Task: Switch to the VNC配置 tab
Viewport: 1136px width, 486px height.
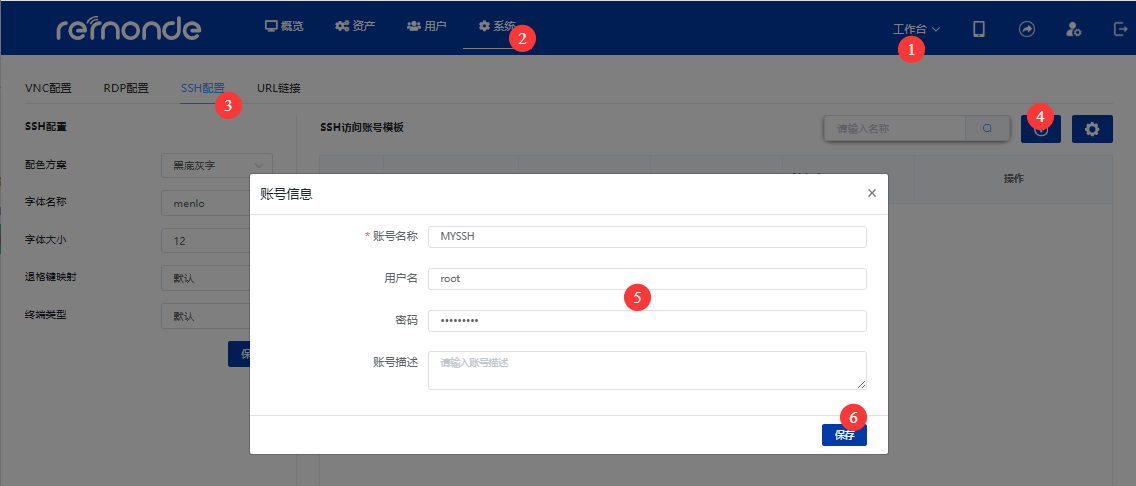Action: (x=49, y=88)
